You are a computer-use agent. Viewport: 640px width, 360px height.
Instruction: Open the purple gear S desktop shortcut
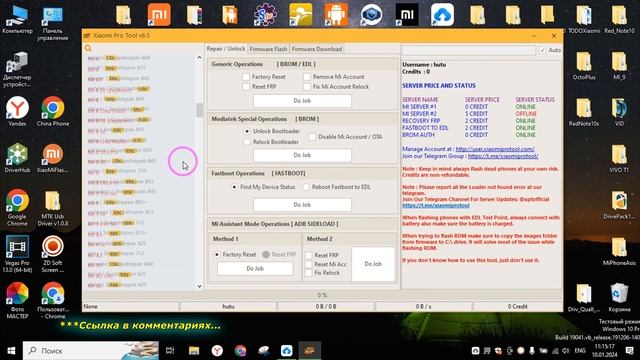[265, 14]
